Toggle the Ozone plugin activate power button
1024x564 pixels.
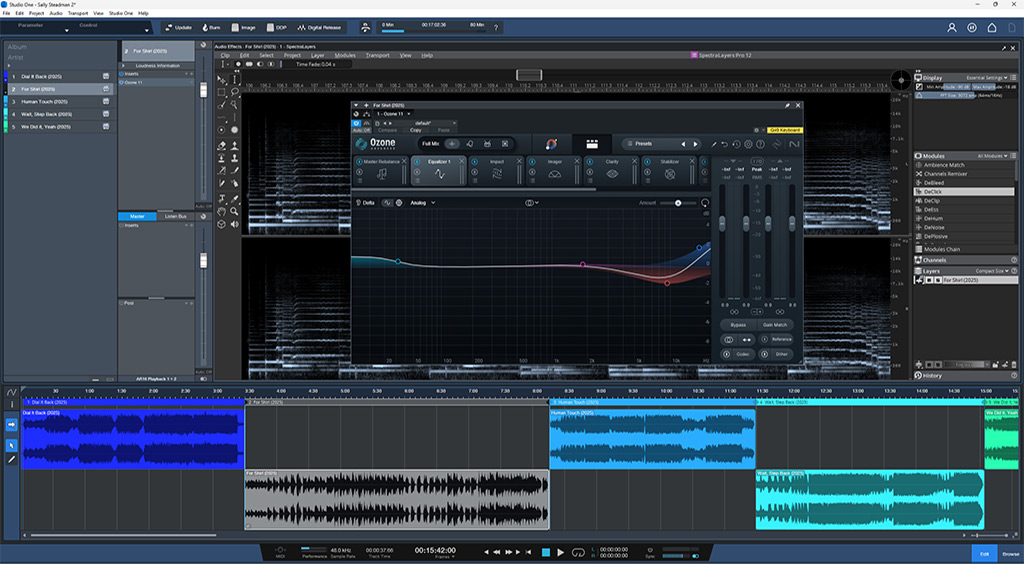(357, 123)
